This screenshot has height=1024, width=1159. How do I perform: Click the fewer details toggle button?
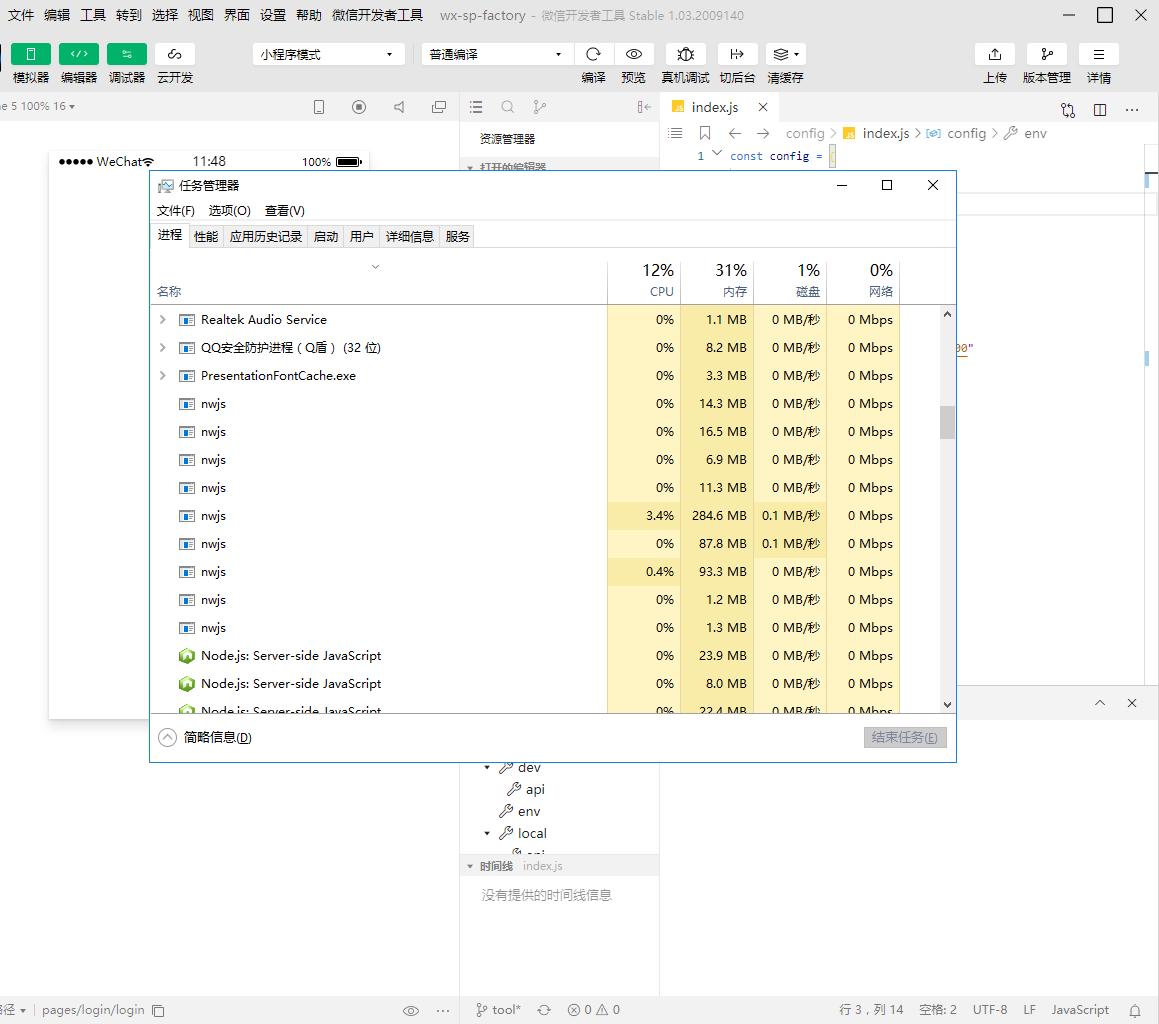click(x=205, y=737)
